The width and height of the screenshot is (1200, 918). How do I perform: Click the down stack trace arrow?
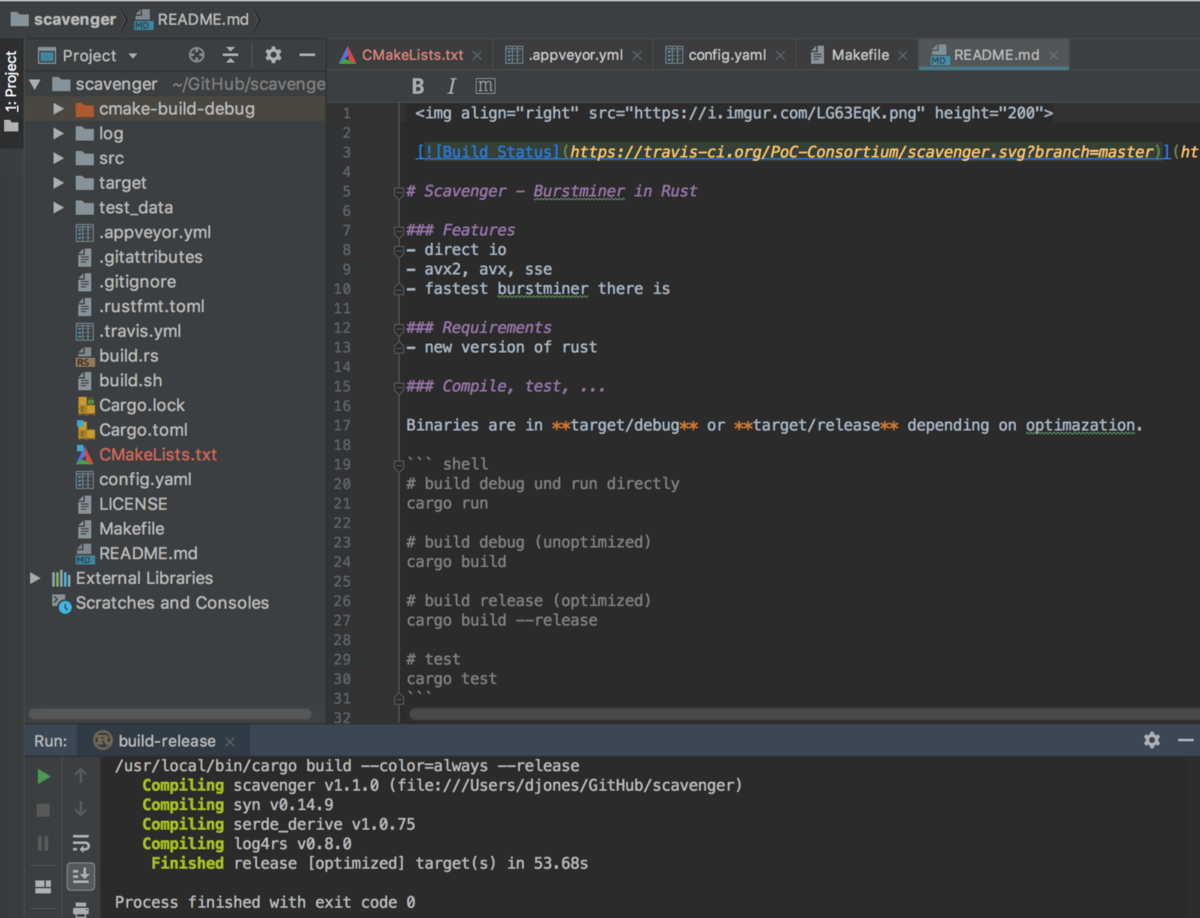81,810
